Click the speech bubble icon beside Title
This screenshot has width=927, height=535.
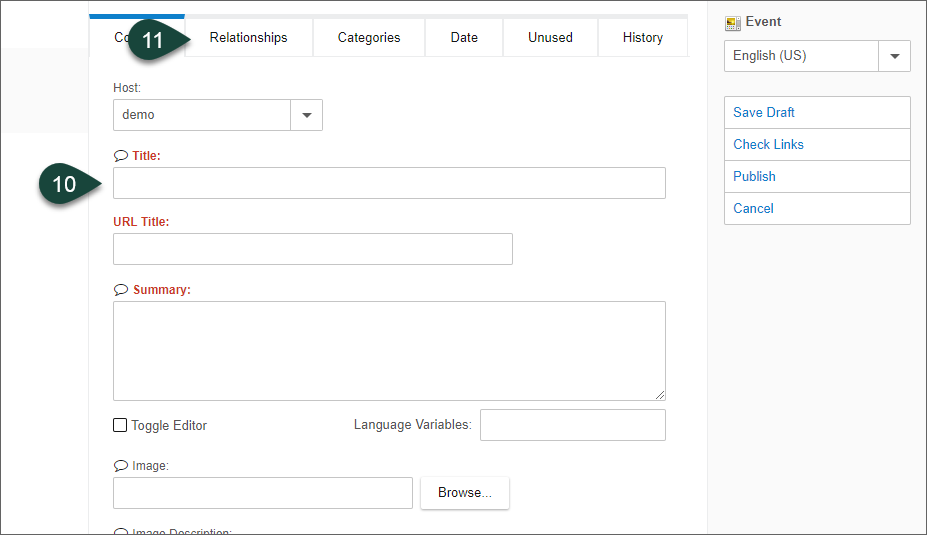tap(121, 156)
